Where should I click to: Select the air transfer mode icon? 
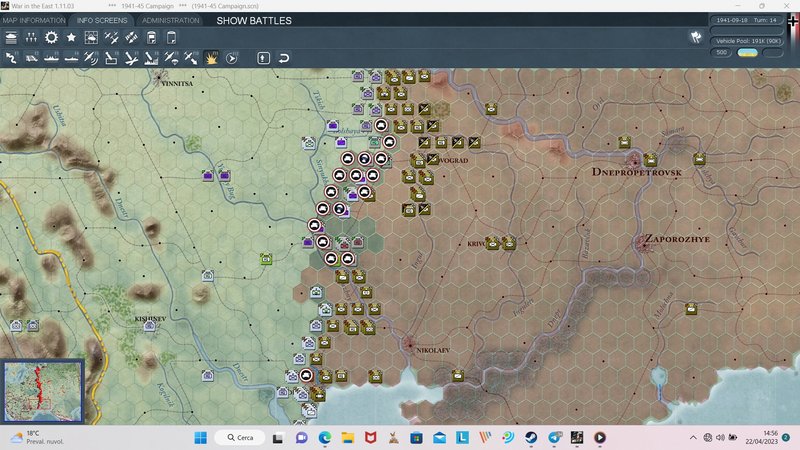click(191, 58)
